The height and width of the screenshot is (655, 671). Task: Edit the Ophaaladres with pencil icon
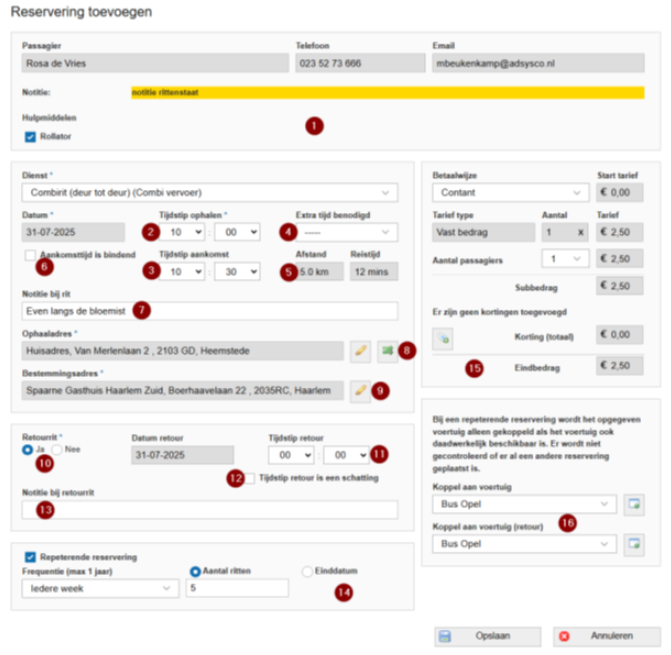360,351
